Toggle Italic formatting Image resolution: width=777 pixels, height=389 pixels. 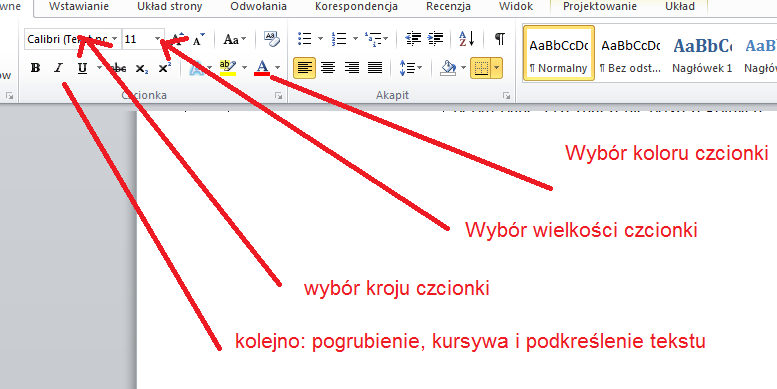pyautogui.click(x=58, y=68)
